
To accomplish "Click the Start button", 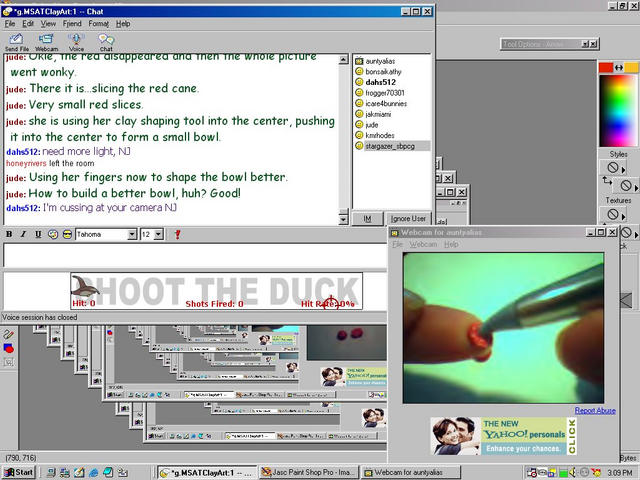I will (19, 473).
